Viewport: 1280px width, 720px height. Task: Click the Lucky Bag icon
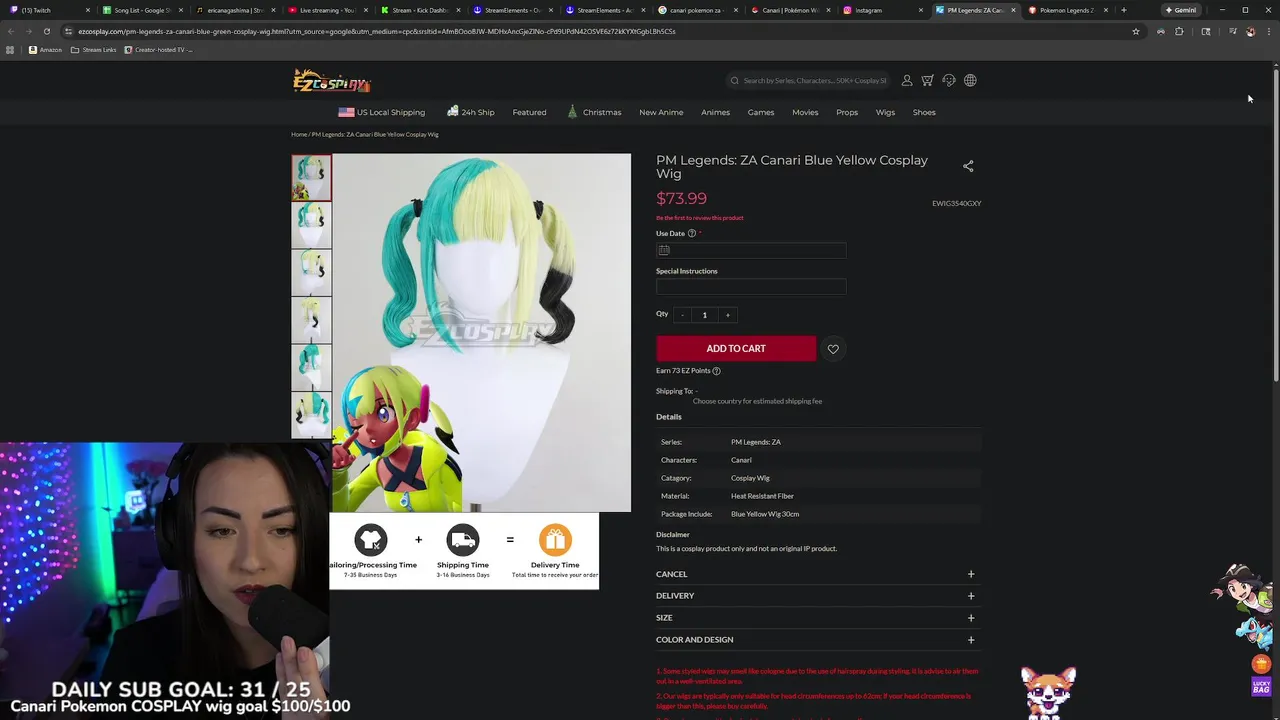(x=1261, y=686)
